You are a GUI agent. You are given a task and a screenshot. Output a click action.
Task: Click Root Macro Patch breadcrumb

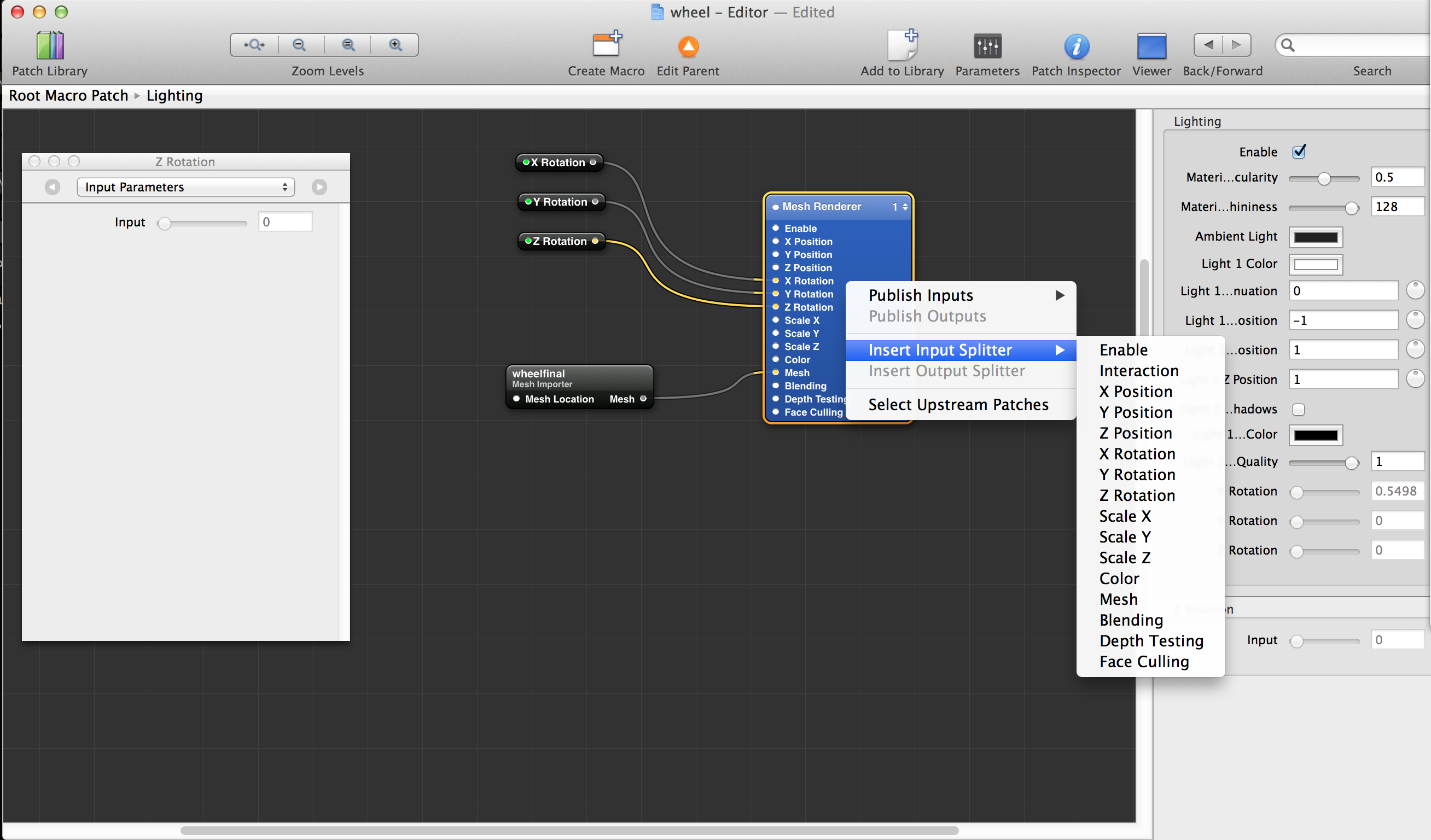69,95
